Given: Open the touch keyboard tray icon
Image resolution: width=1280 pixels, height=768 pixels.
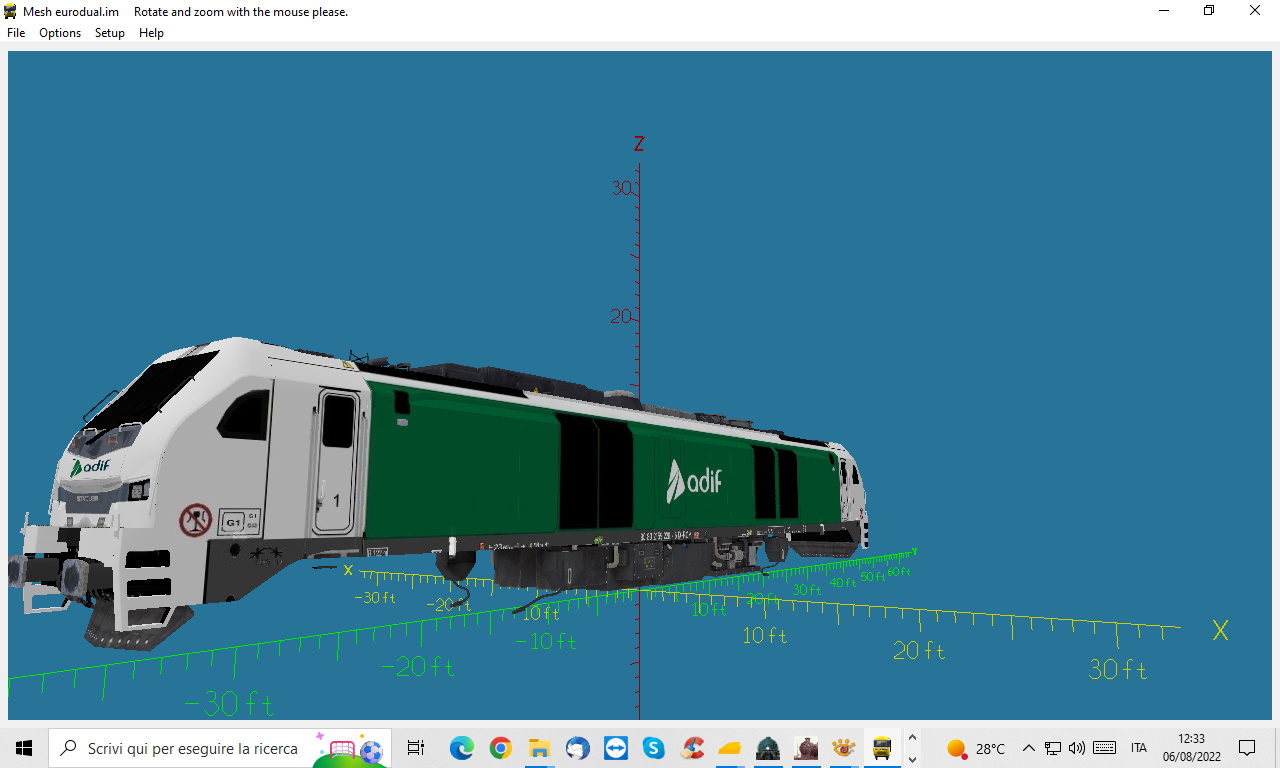Looking at the screenshot, I should pos(1105,748).
